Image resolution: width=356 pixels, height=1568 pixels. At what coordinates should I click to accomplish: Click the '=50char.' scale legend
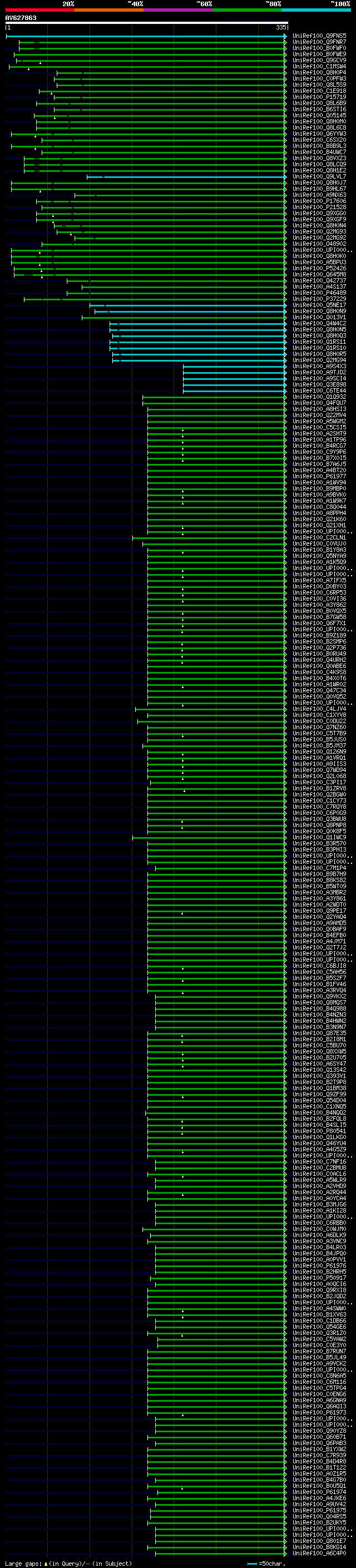coord(266,1563)
